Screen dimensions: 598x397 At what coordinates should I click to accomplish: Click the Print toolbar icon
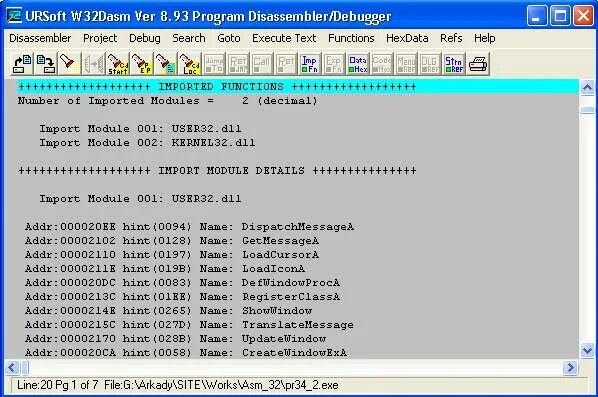[x=478, y=64]
